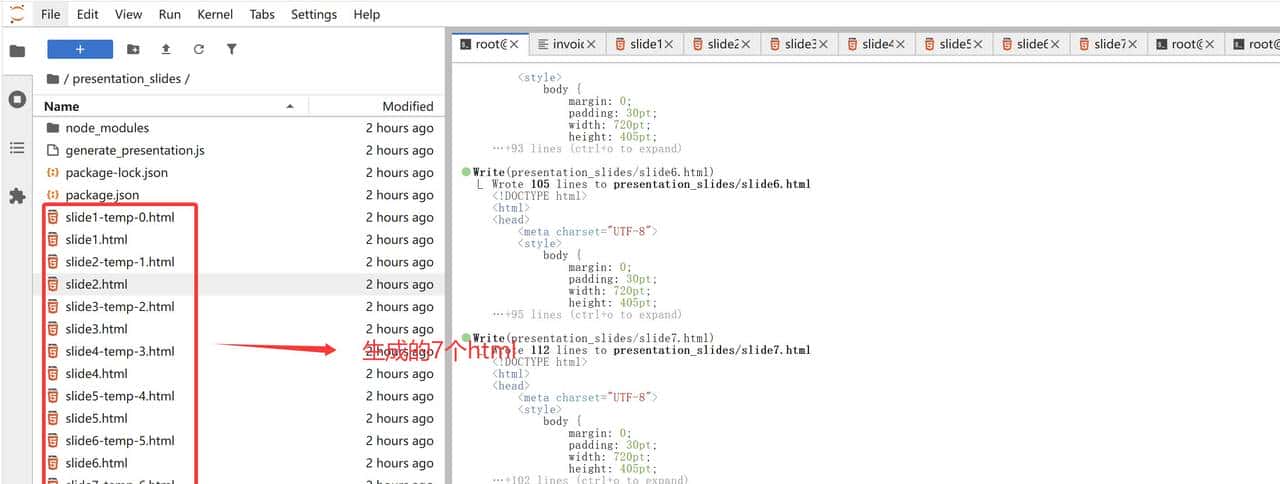Sort files by Modified column header
This screenshot has width=1280, height=484.
(x=407, y=106)
